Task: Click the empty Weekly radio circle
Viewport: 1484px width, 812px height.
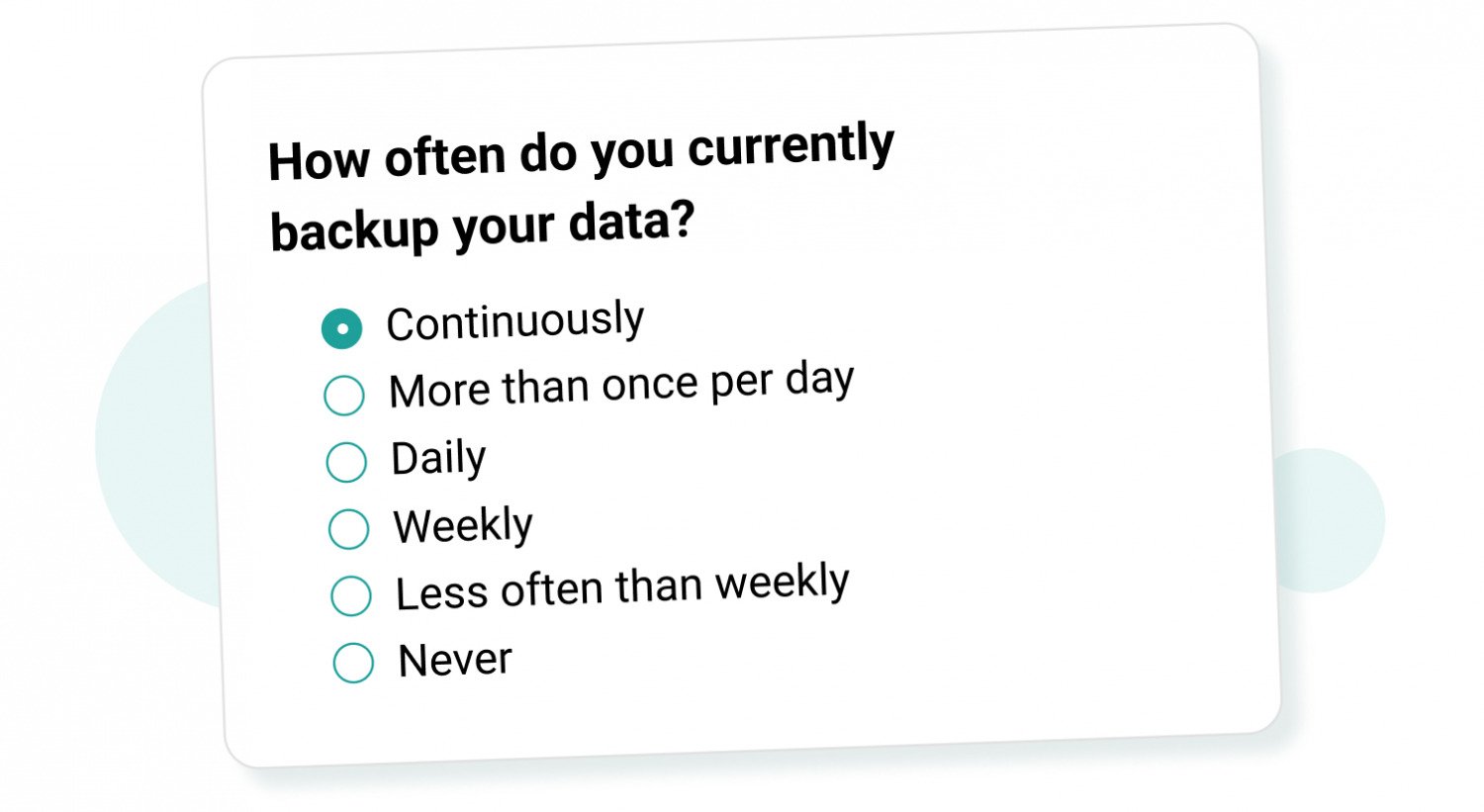Action: pos(348,528)
